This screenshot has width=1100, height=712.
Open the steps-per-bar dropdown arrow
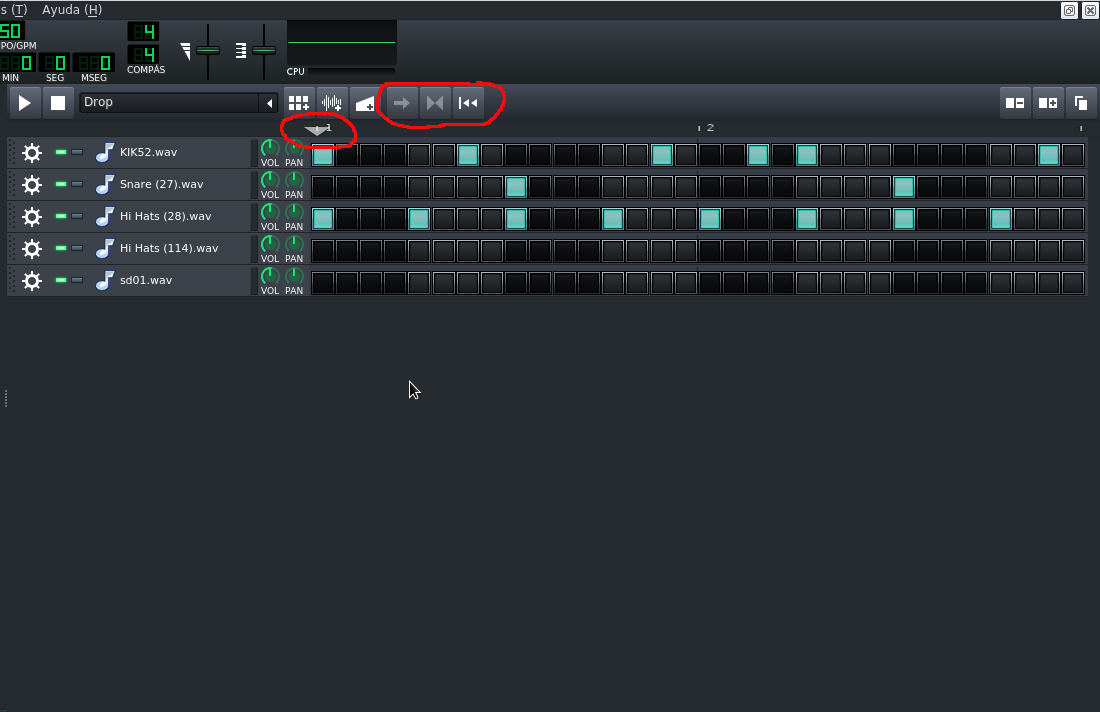tap(318, 130)
